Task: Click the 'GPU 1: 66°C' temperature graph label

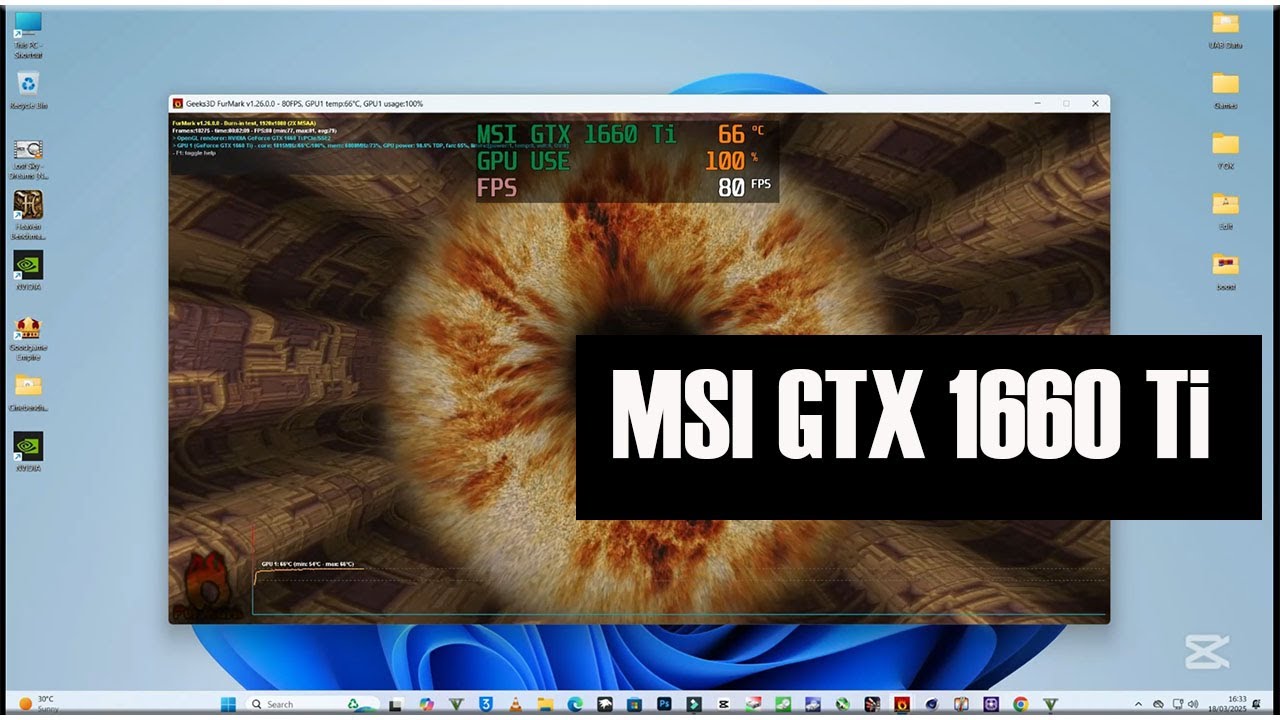Action: pos(306,564)
